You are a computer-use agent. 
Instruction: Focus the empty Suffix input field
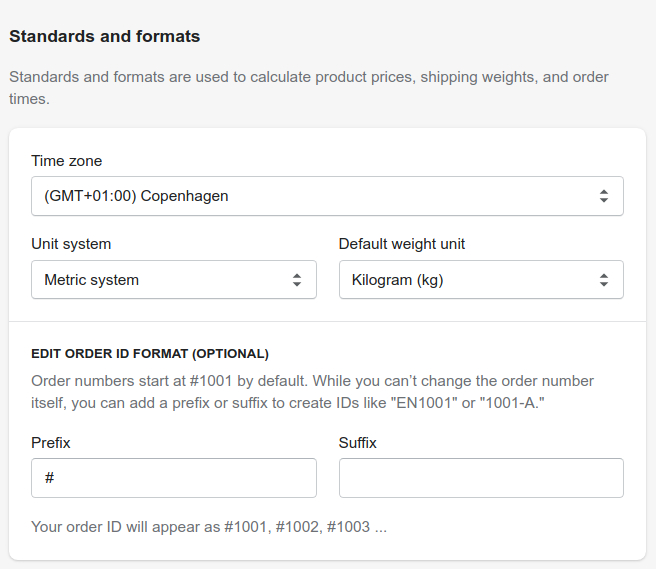[x=481, y=478]
